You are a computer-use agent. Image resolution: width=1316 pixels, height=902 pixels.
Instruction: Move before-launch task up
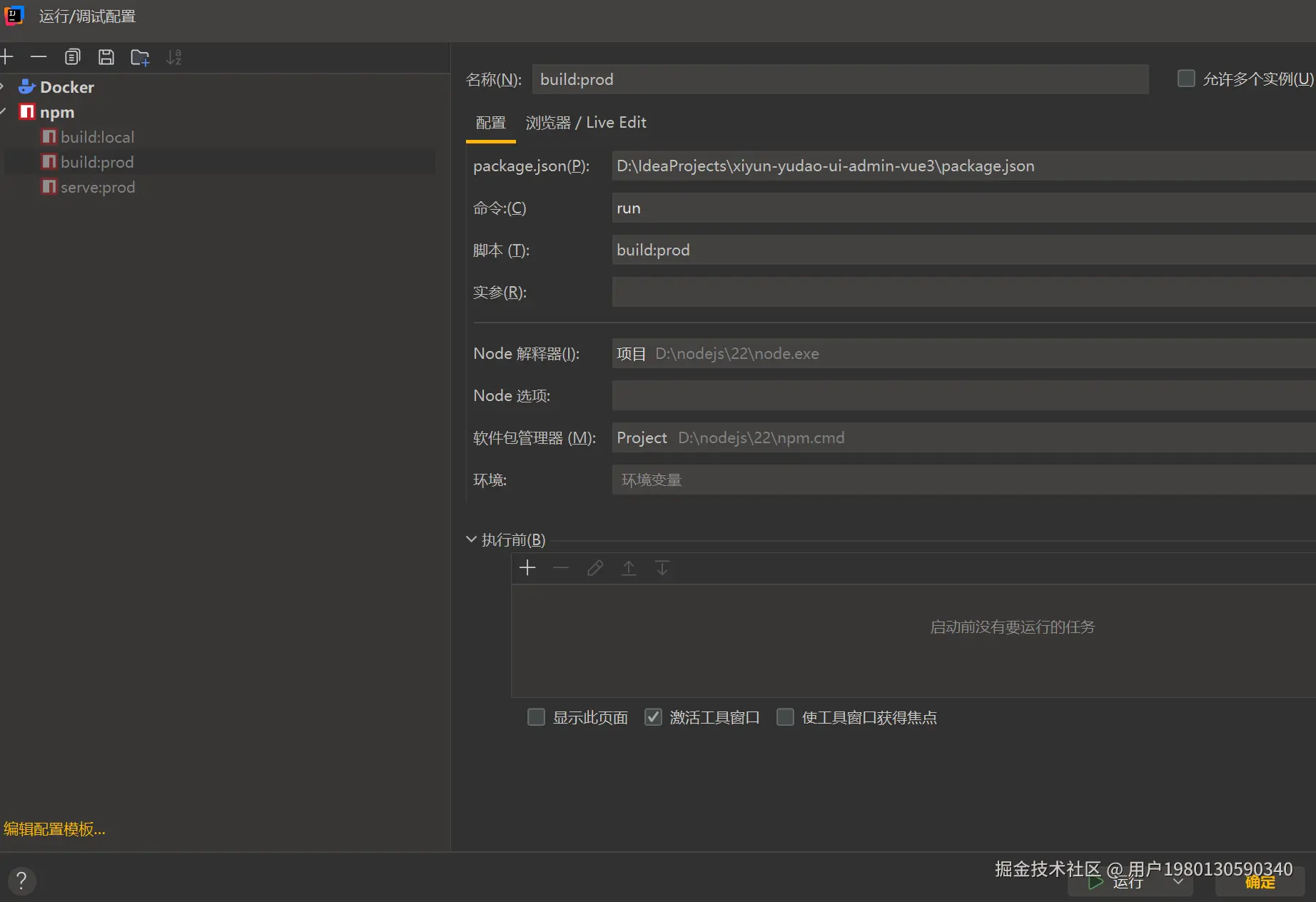[x=629, y=568]
